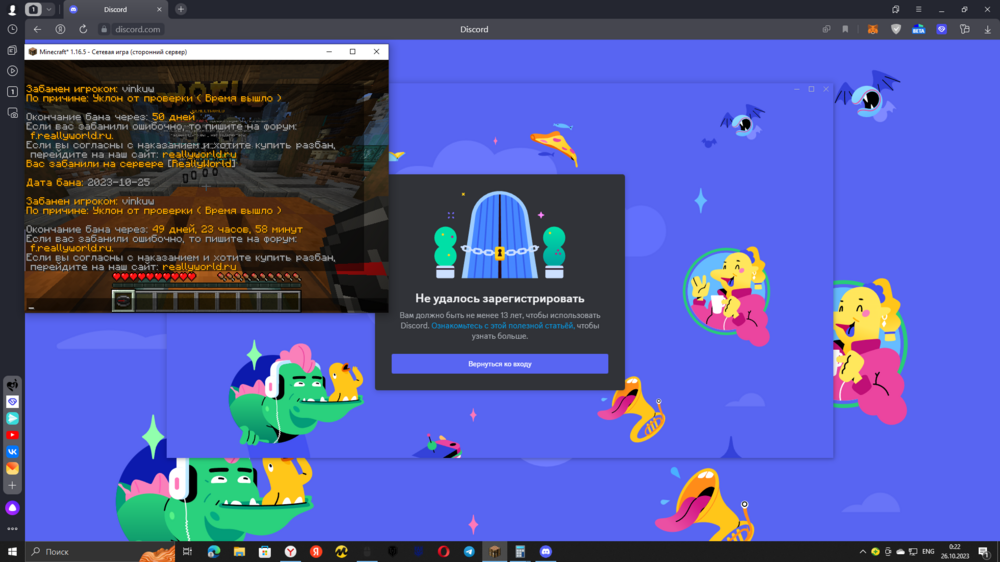The width and height of the screenshot is (1000, 562).
Task: Bookmark this page
Action: (x=845, y=29)
